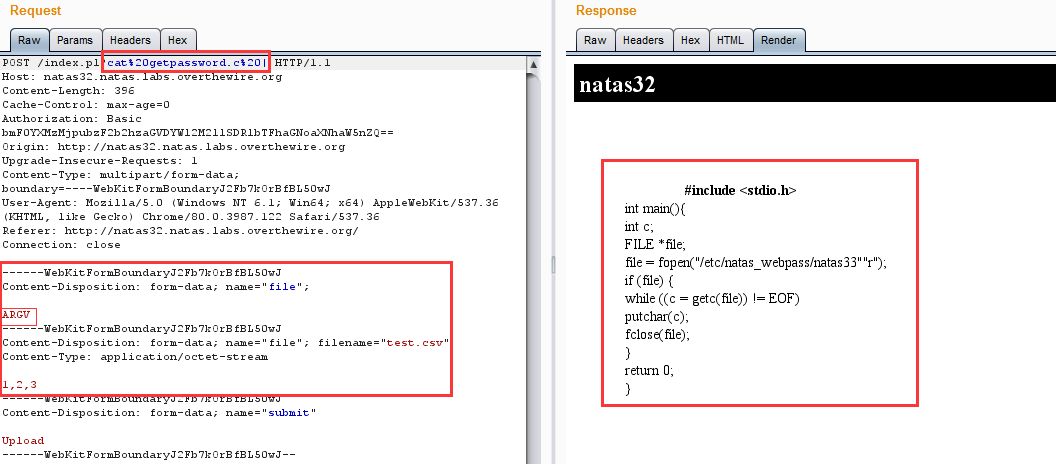Select the Request Raw tab
The image size is (1056, 464).
pos(29,41)
